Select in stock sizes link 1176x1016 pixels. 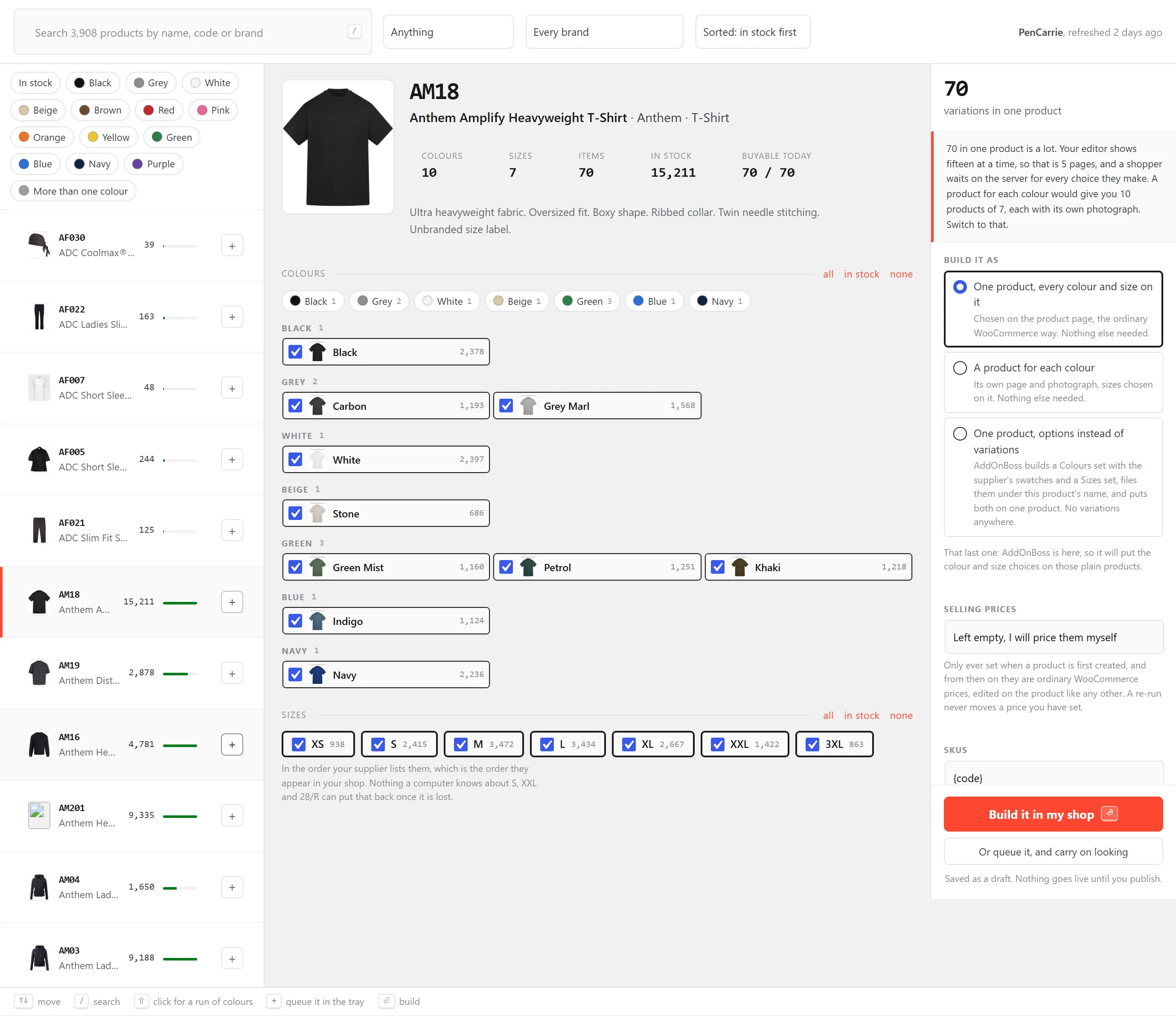861,715
